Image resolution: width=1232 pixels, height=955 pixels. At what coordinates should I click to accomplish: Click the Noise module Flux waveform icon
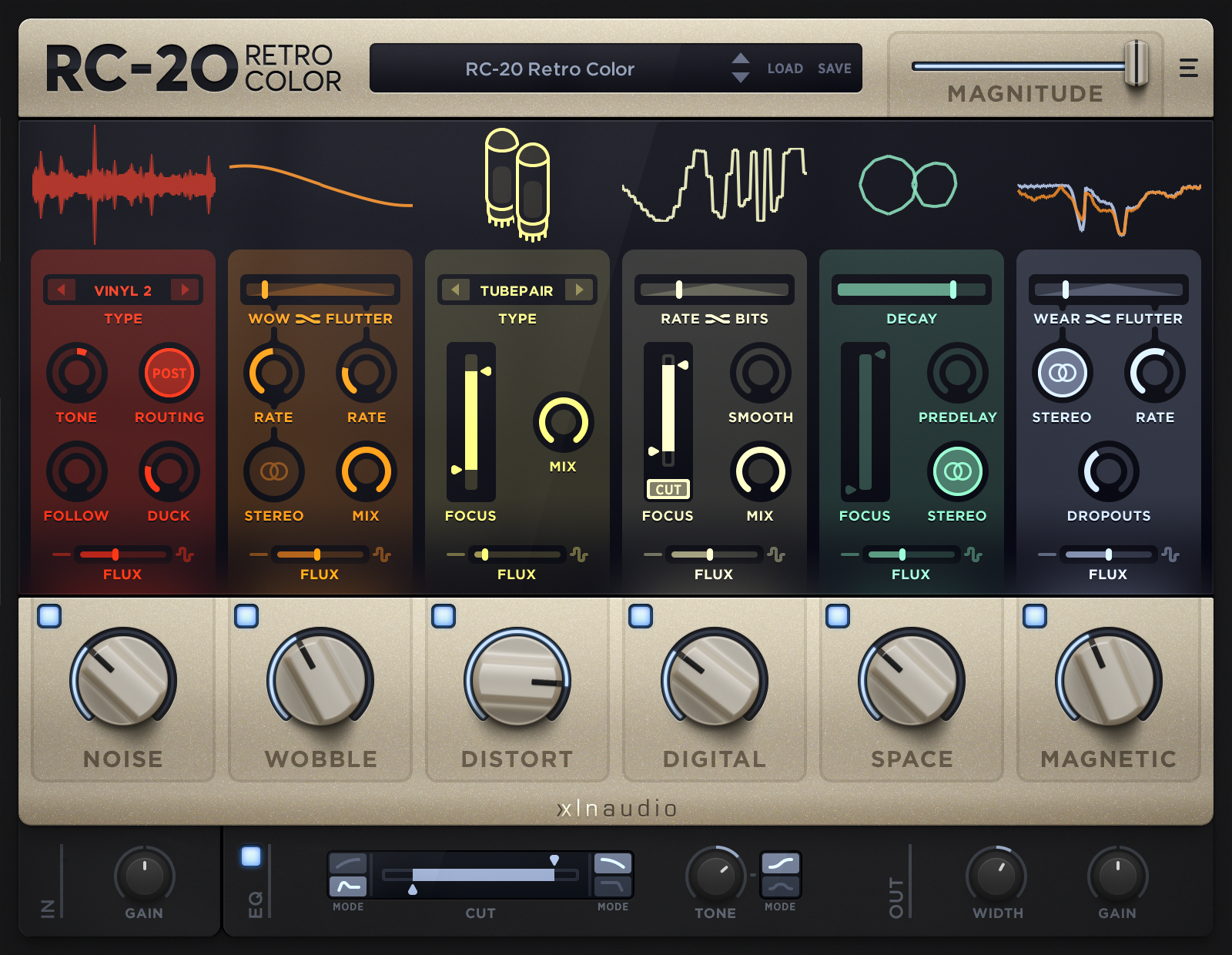click(185, 555)
